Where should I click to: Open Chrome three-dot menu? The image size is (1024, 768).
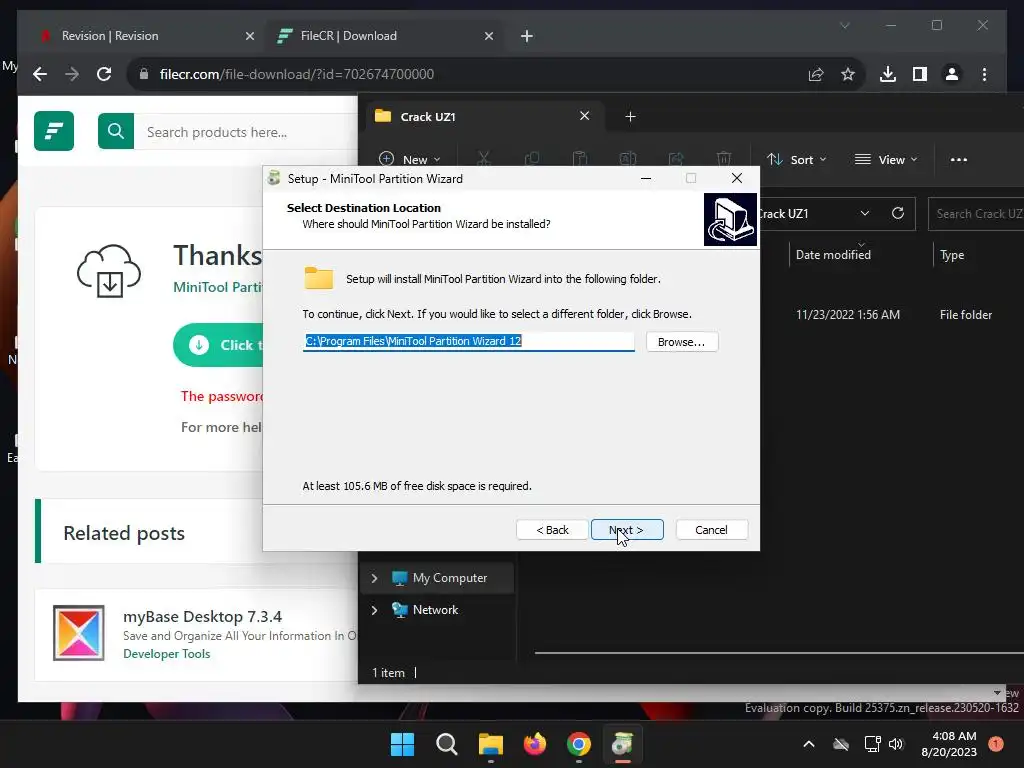coord(984,74)
